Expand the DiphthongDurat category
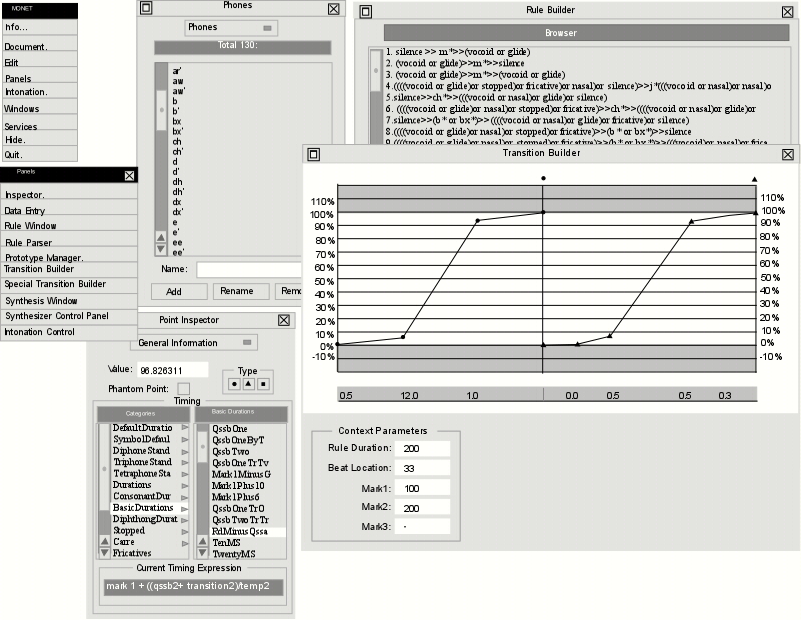801x620 pixels. [185, 519]
